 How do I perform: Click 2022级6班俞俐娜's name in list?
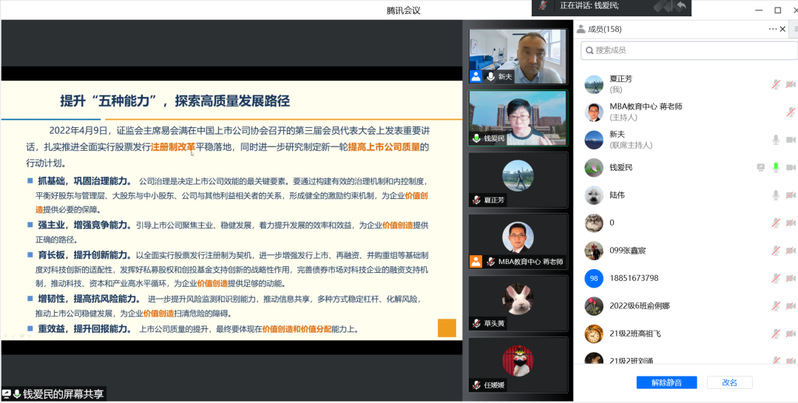[x=640, y=306]
